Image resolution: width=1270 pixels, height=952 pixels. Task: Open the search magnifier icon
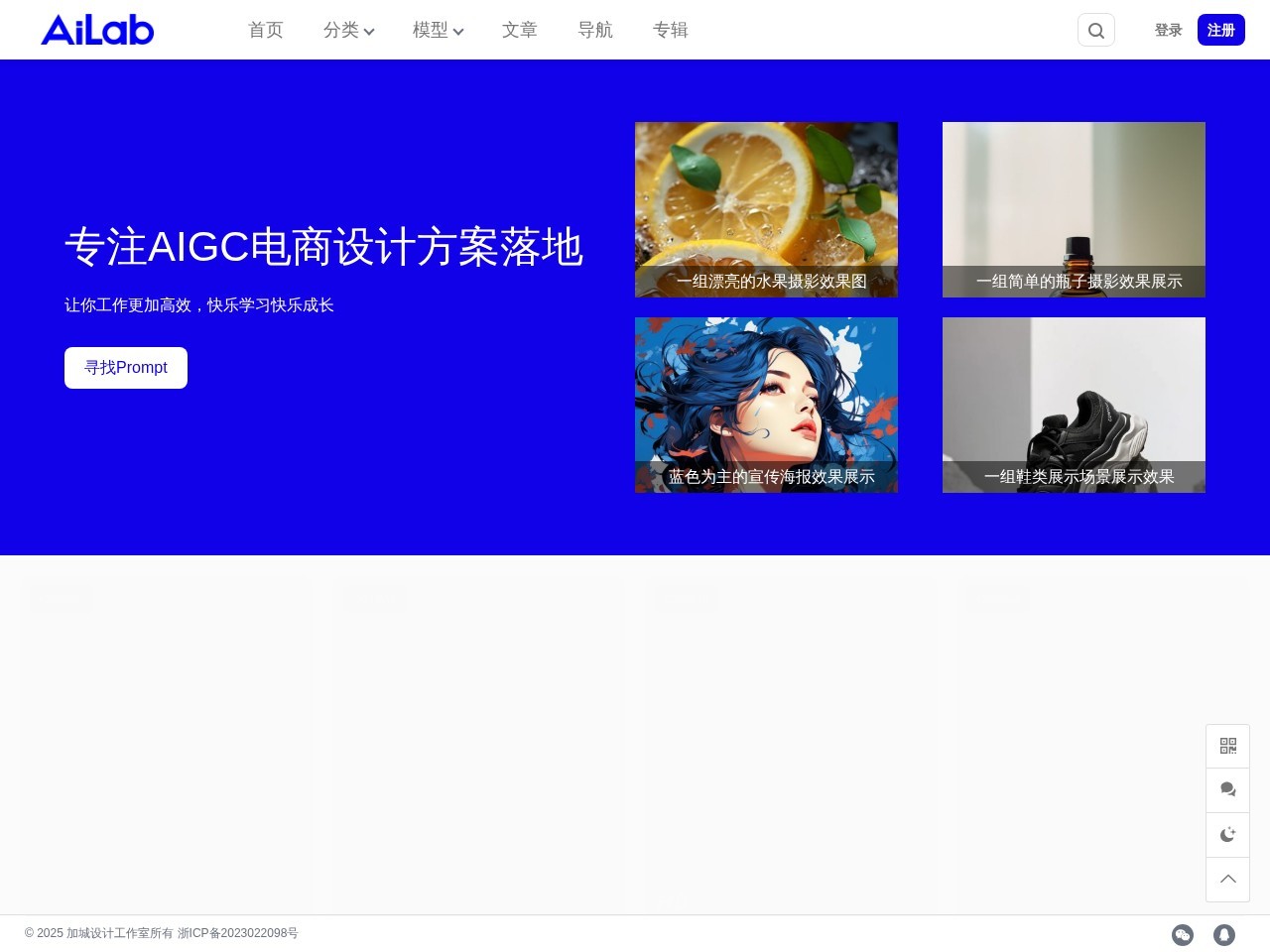pyautogui.click(x=1095, y=30)
